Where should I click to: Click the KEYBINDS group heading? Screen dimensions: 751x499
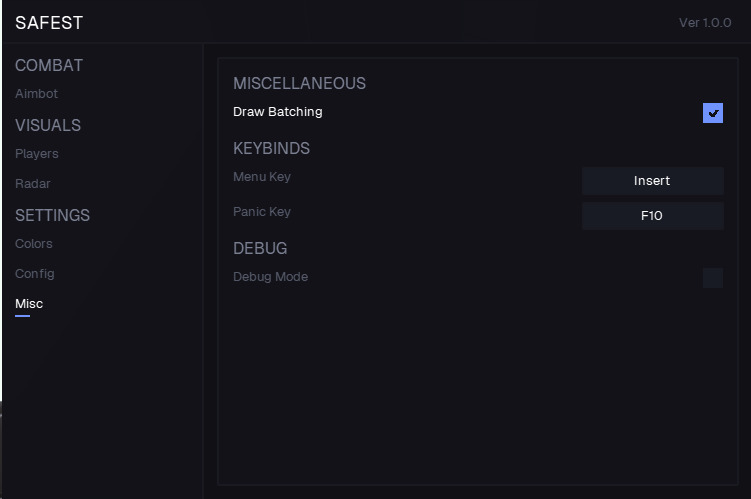click(272, 149)
